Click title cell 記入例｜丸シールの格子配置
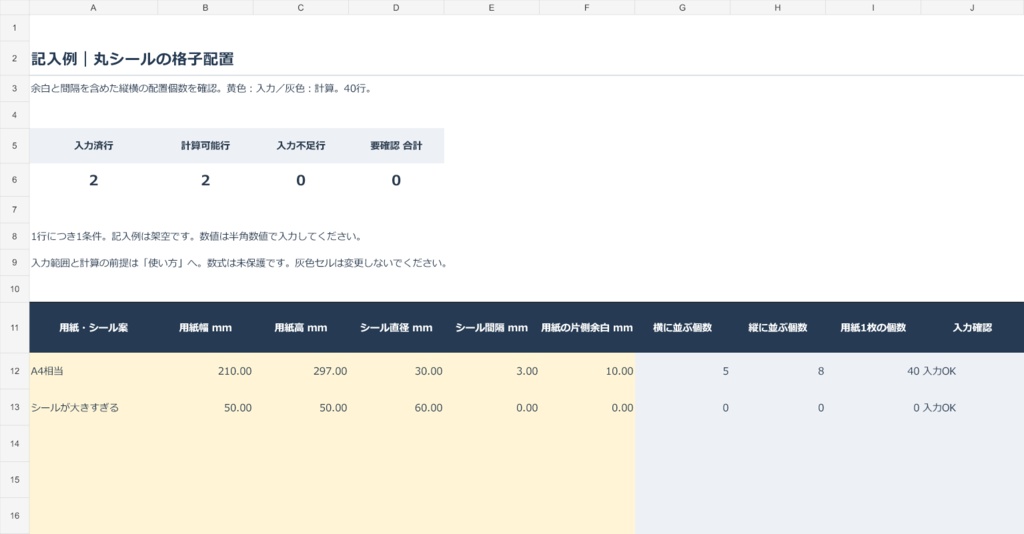Image resolution: width=1024 pixels, height=534 pixels. pos(133,59)
